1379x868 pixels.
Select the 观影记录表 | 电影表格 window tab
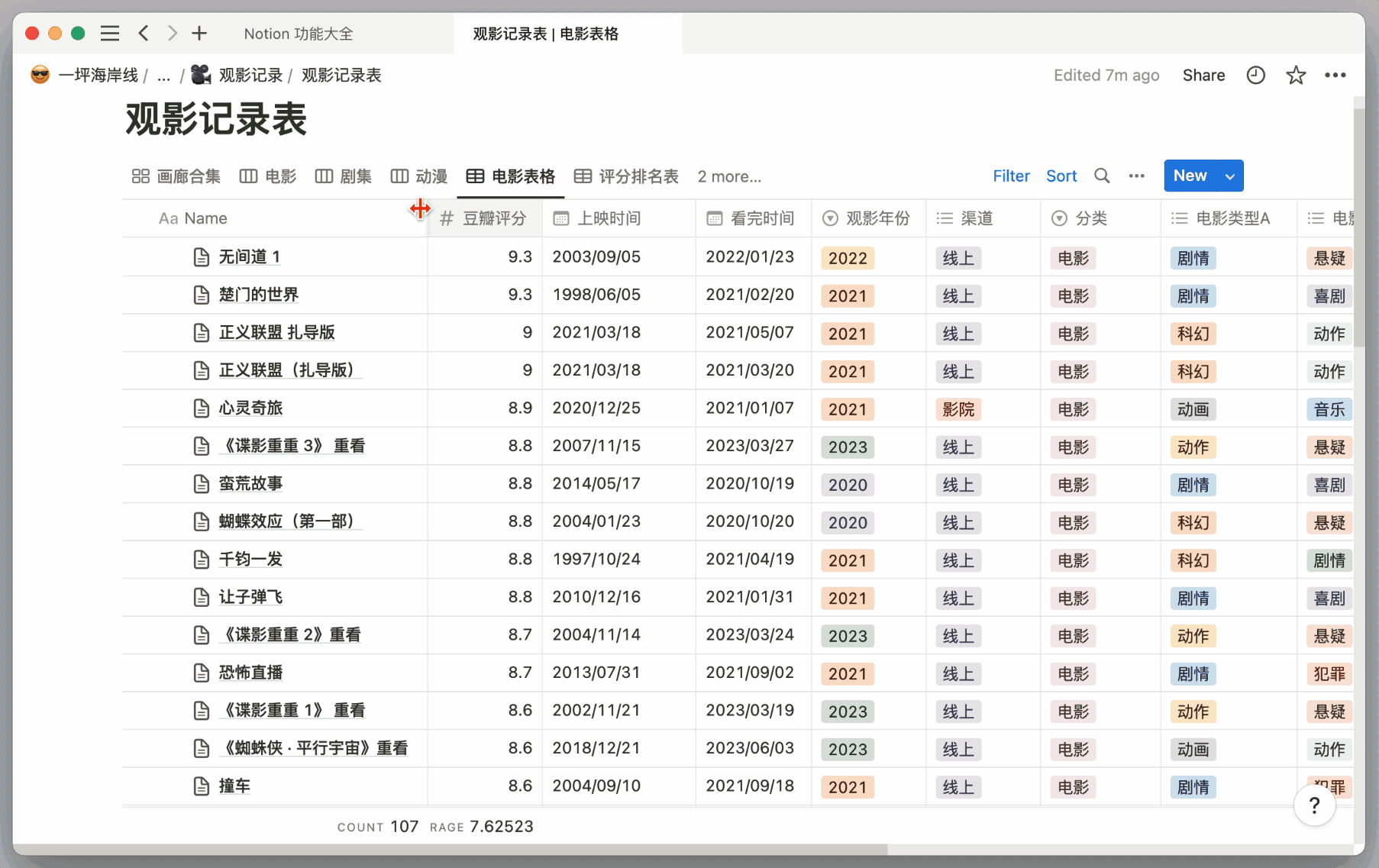coord(546,34)
